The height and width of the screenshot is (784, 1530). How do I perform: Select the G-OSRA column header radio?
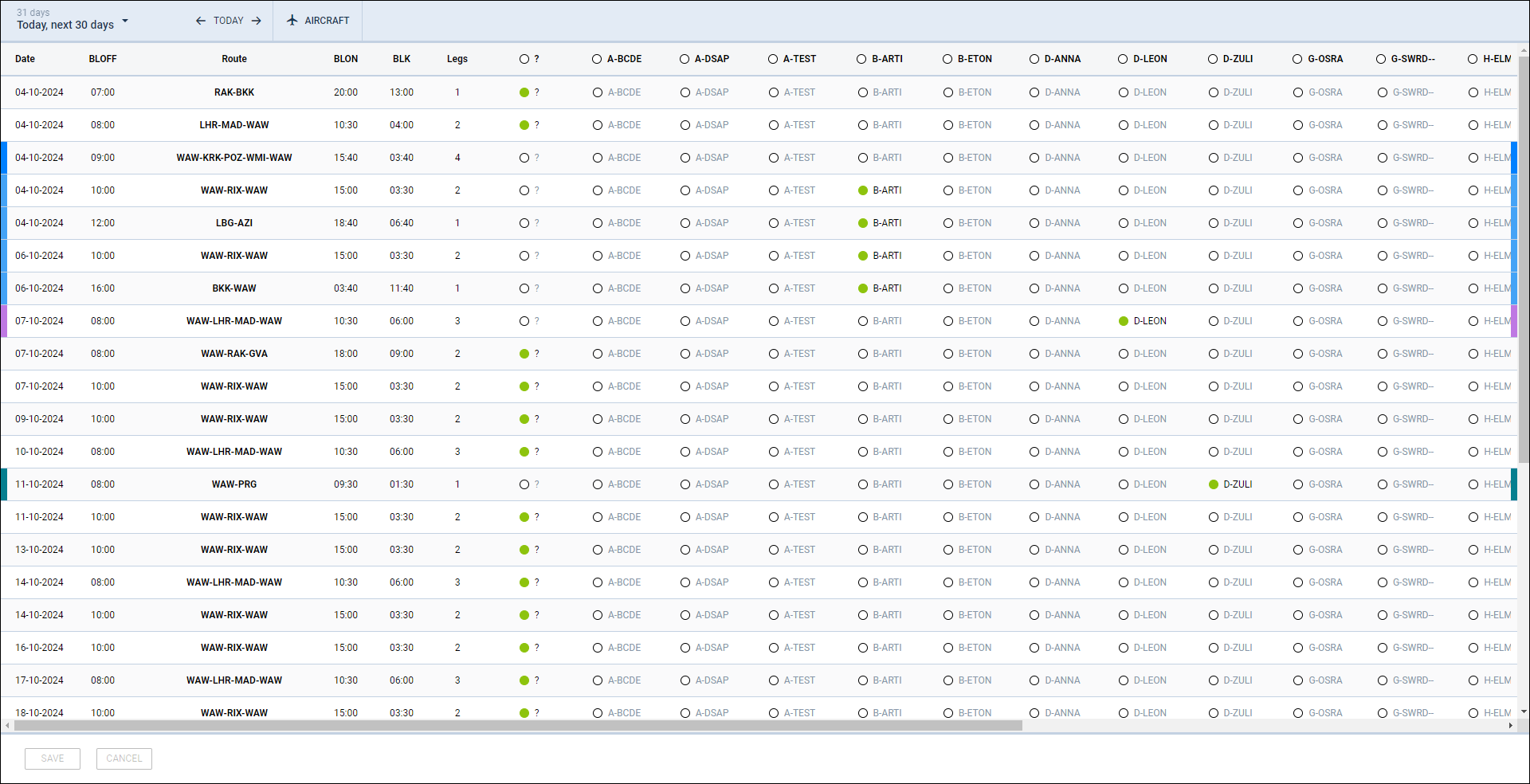[1297, 59]
